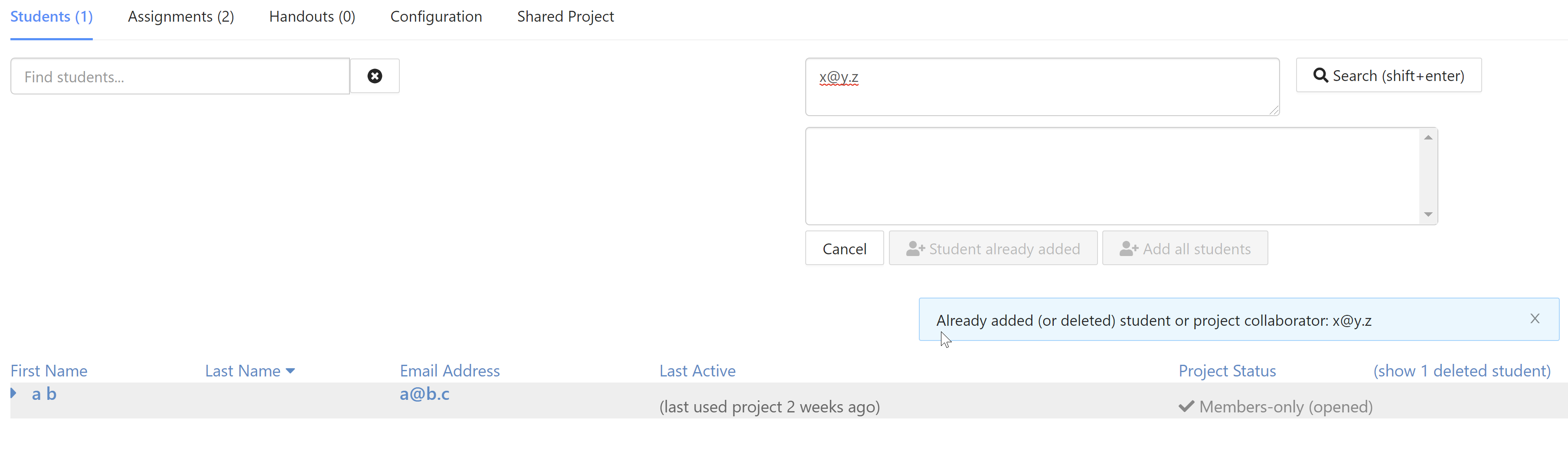Switch to the Assignments tab

click(x=180, y=16)
